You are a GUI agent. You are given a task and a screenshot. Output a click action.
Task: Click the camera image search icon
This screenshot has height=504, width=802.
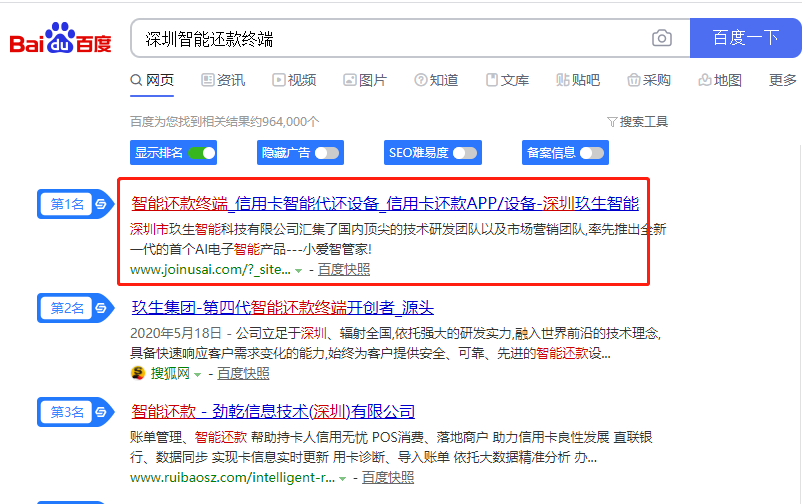pyautogui.click(x=661, y=38)
